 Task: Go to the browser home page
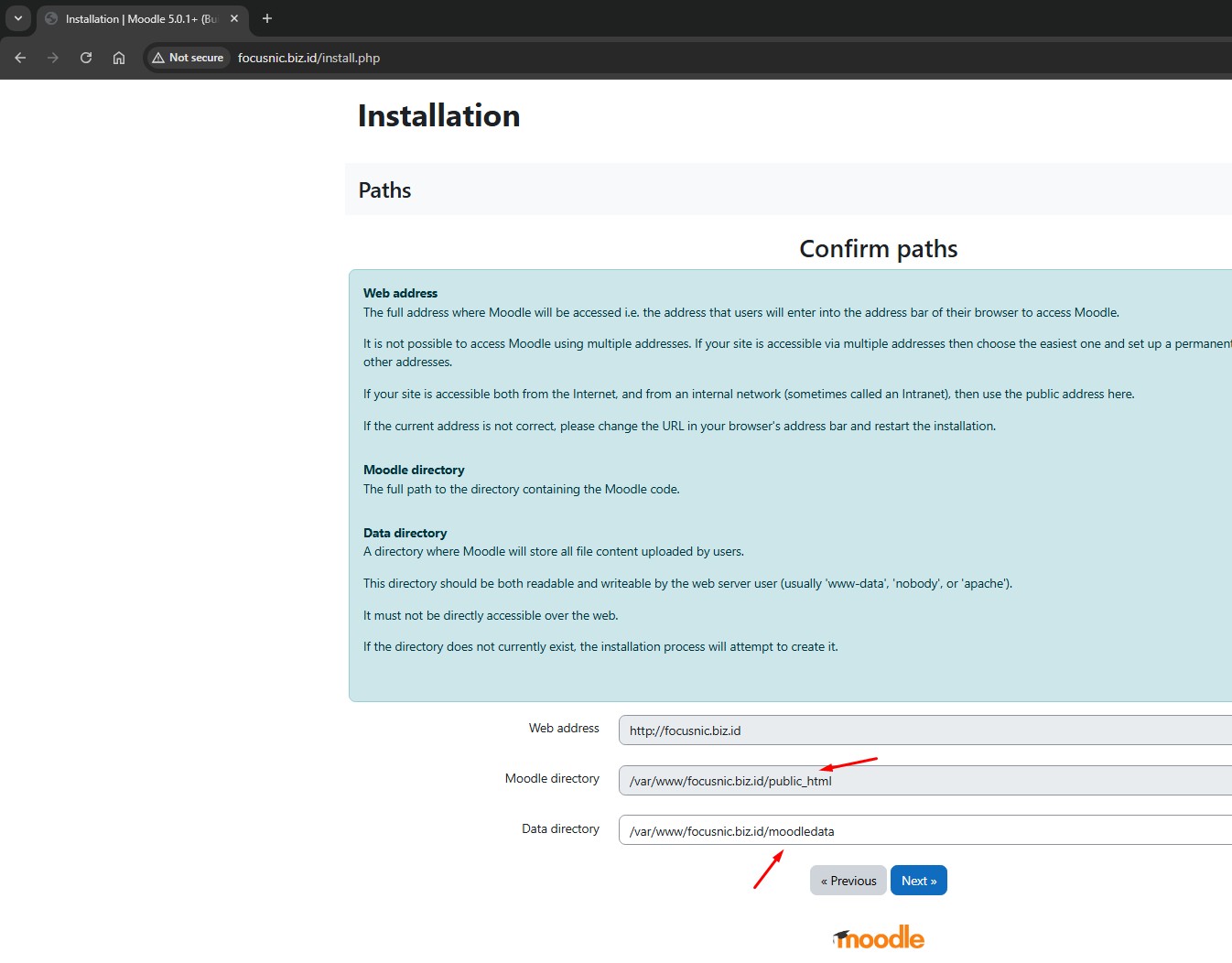119,58
